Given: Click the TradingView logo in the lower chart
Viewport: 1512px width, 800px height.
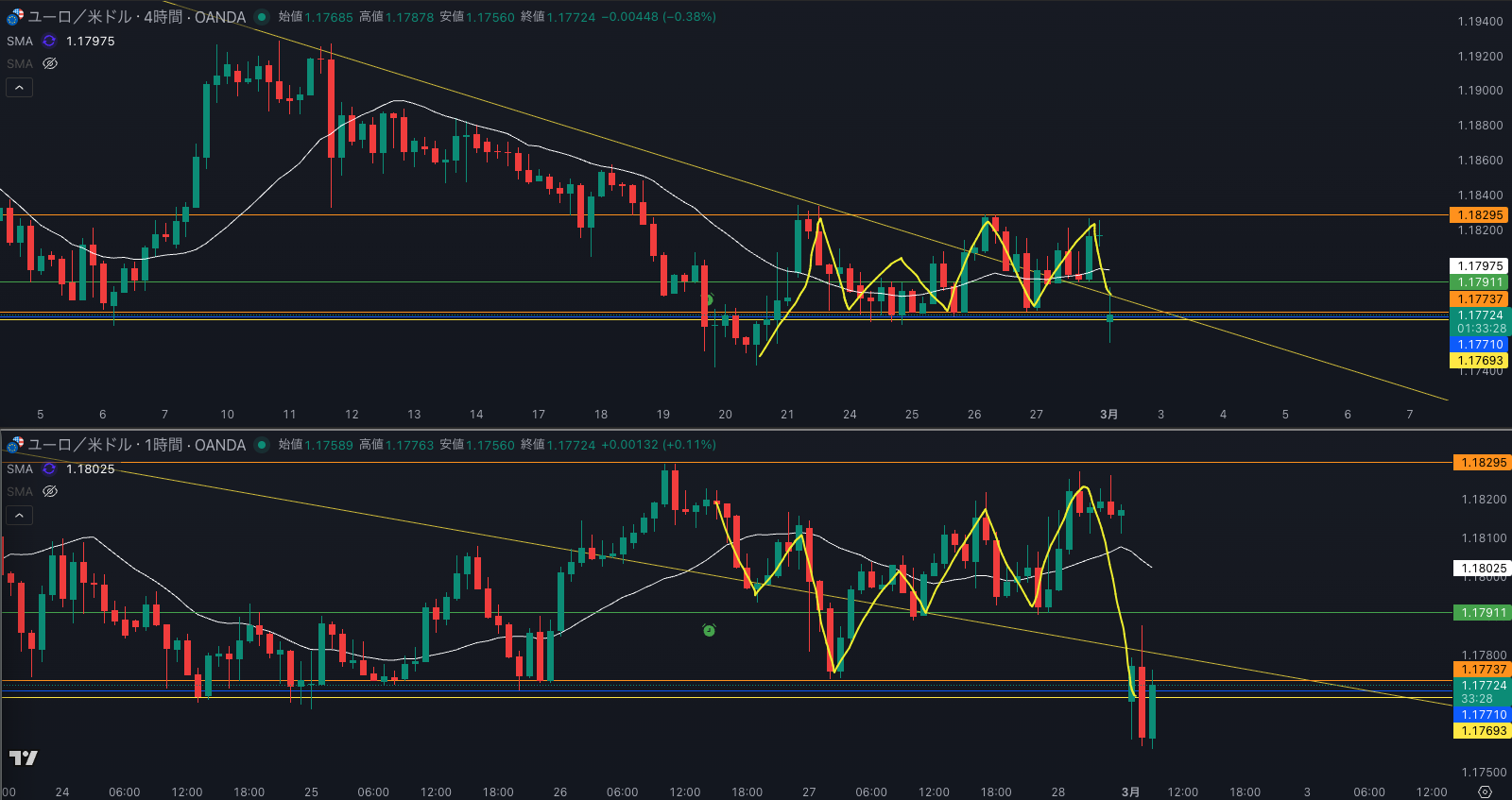Looking at the screenshot, I should [x=24, y=757].
